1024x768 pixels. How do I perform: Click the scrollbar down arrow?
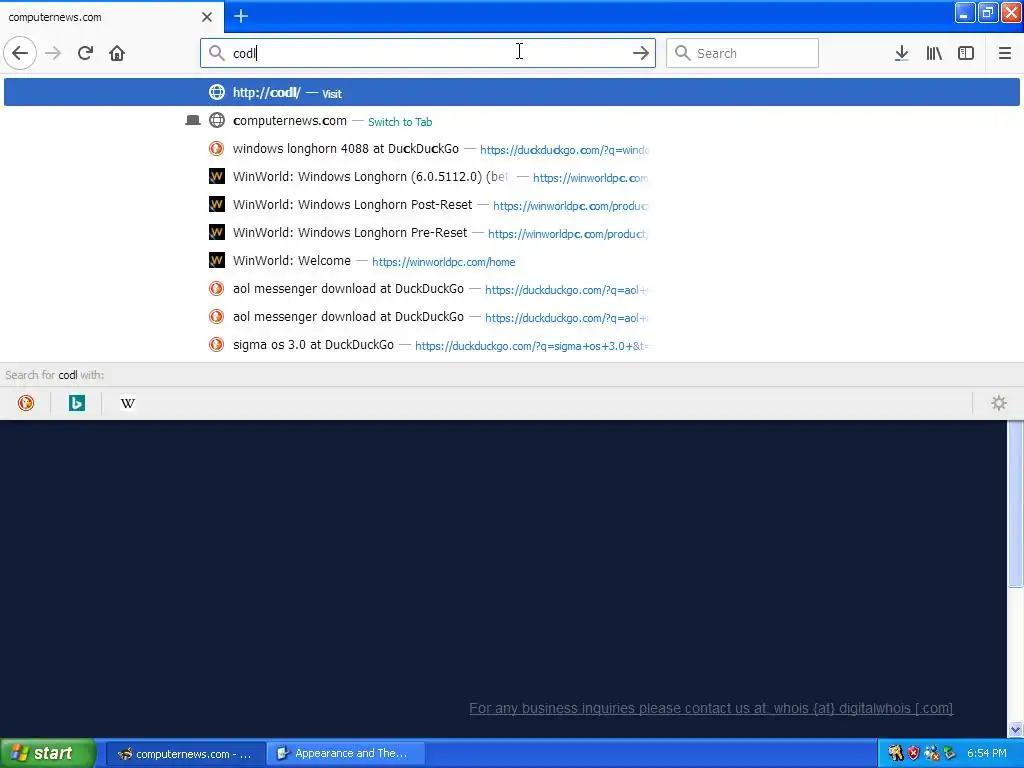[x=1015, y=729]
